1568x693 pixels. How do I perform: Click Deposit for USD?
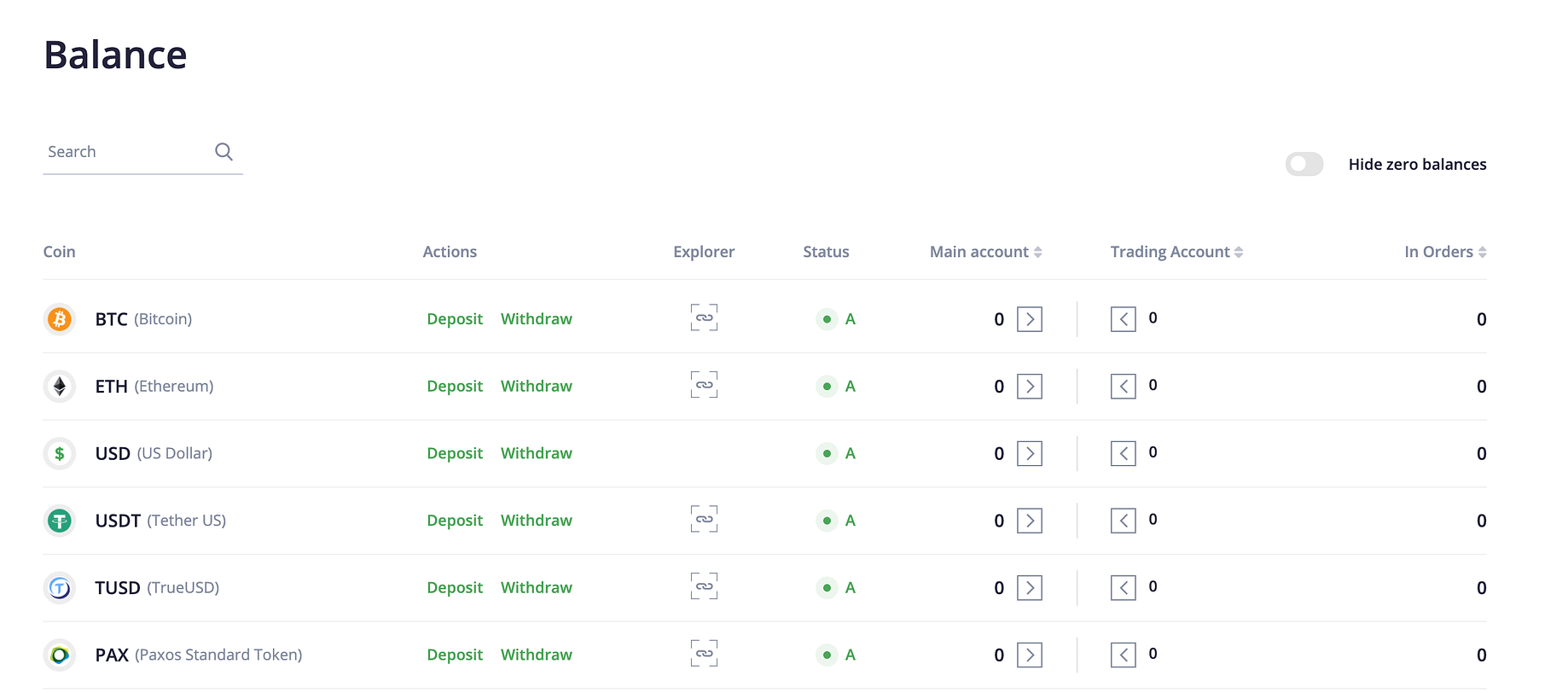click(x=455, y=453)
